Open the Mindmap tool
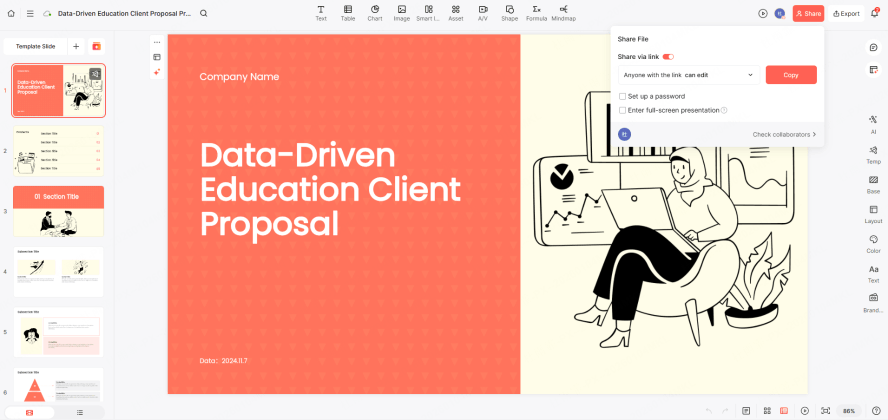The image size is (888, 420). 563,13
